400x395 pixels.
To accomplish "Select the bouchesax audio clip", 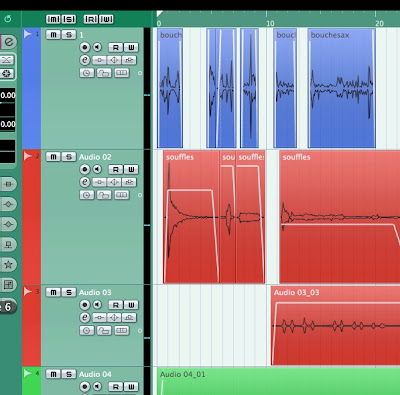I will pos(342,88).
